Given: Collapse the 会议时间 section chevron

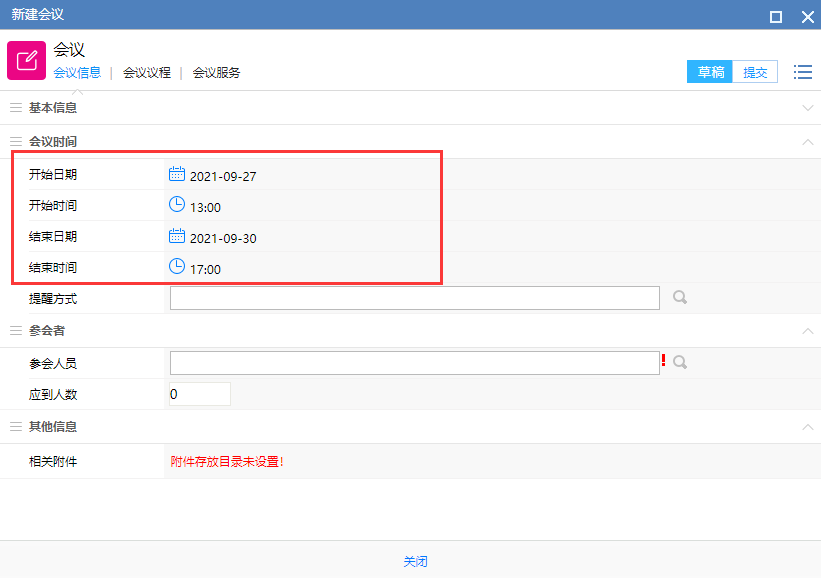Looking at the screenshot, I should point(808,142).
